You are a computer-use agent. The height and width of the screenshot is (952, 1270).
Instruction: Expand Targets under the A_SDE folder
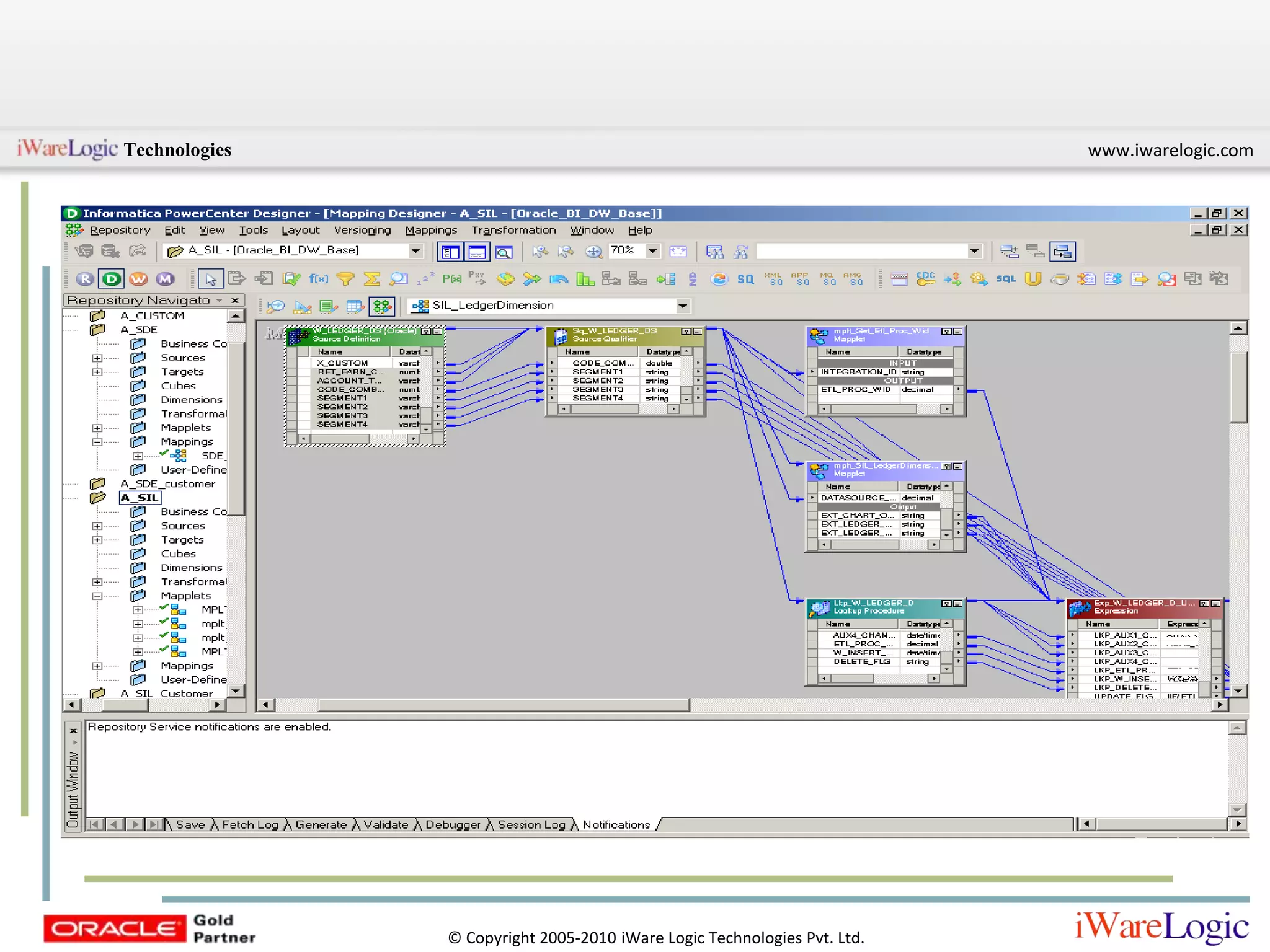click(97, 372)
